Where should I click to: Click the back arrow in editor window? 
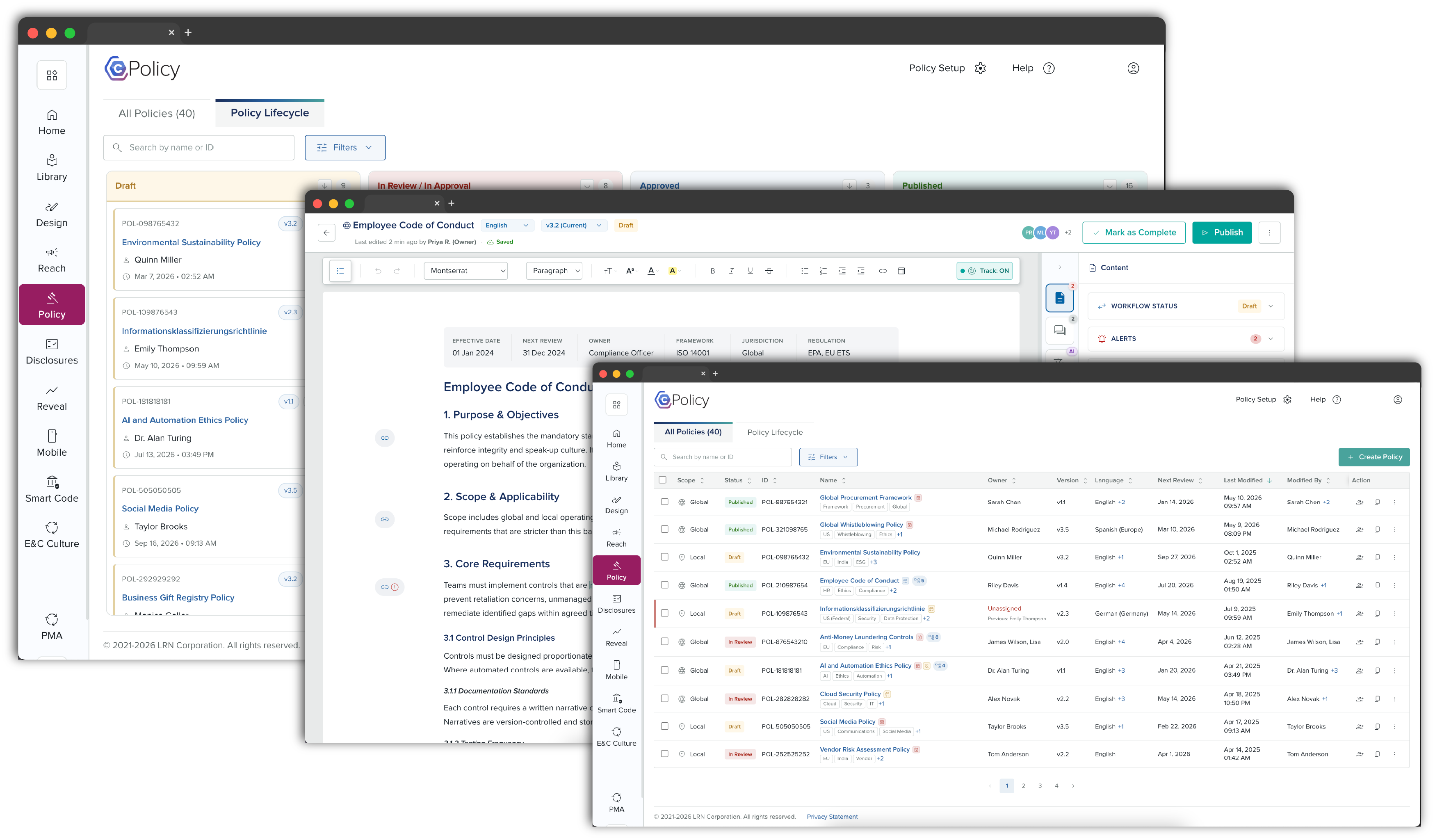[326, 232]
